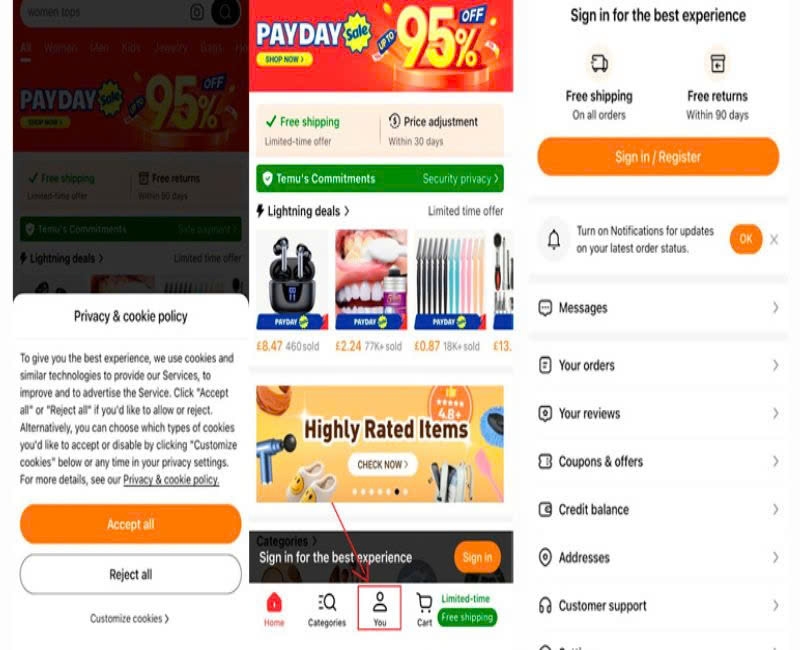
Task: Expand Messages row chevron
Action: [775, 308]
